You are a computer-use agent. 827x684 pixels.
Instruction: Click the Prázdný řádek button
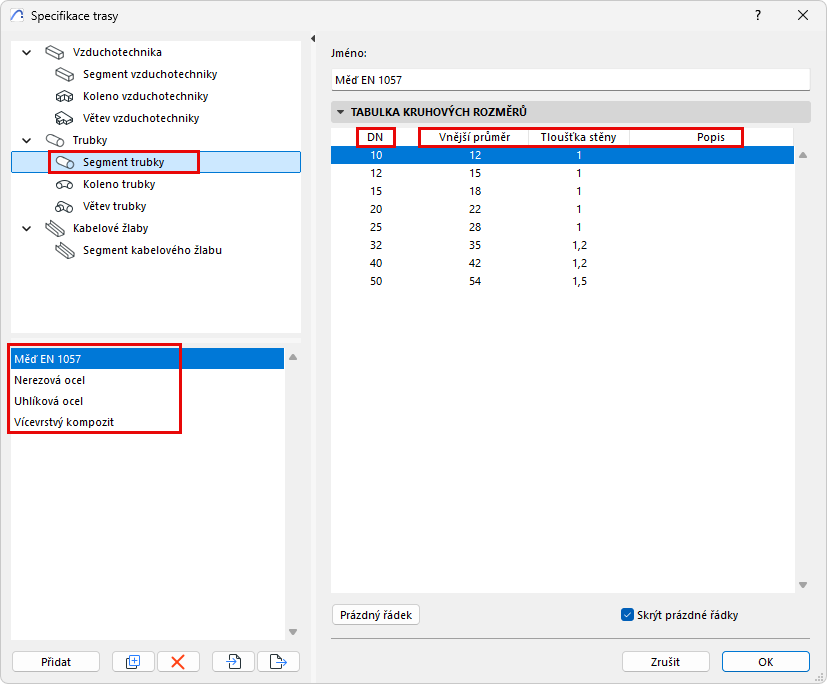pyautogui.click(x=376, y=615)
